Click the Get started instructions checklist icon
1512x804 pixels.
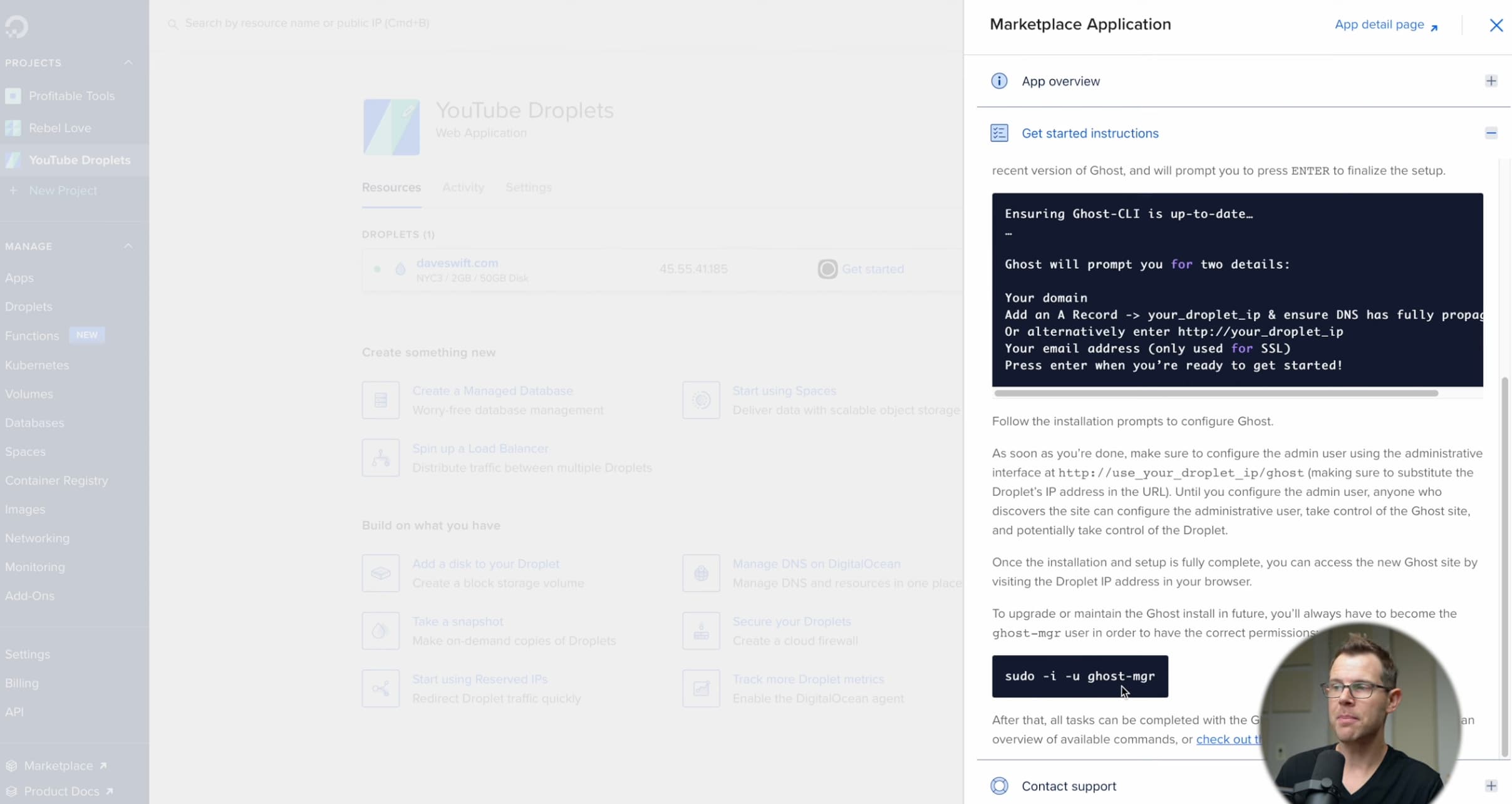coord(999,133)
